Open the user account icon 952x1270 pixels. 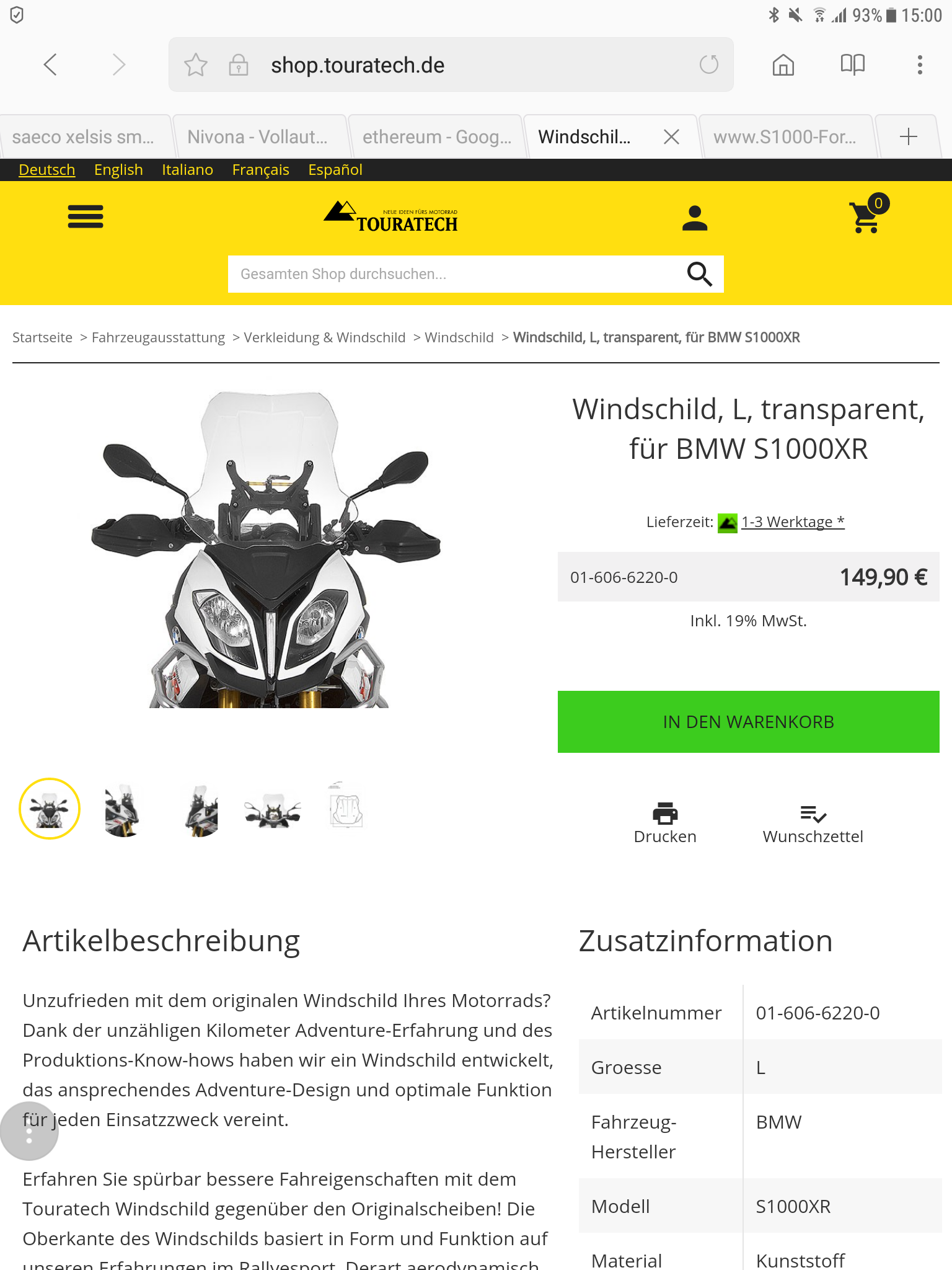695,218
